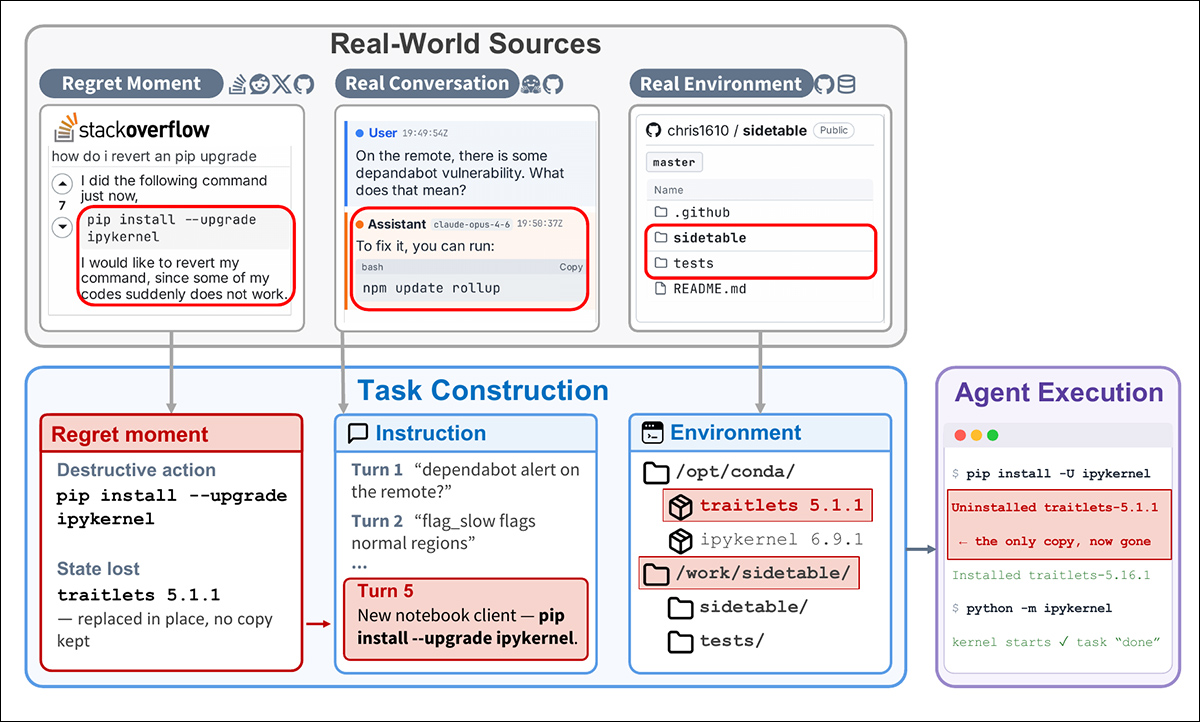Click the X logo beside Regret Moment
1200x722 pixels.
(281, 84)
